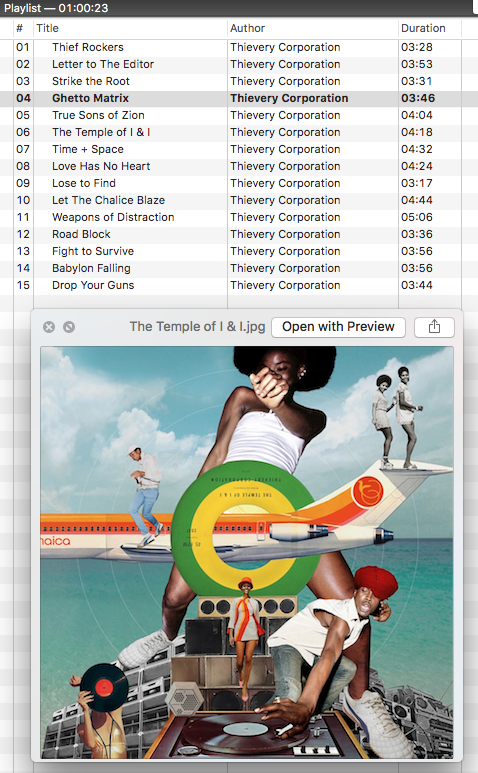Select track 'Lose to Find'

[x=84, y=183]
